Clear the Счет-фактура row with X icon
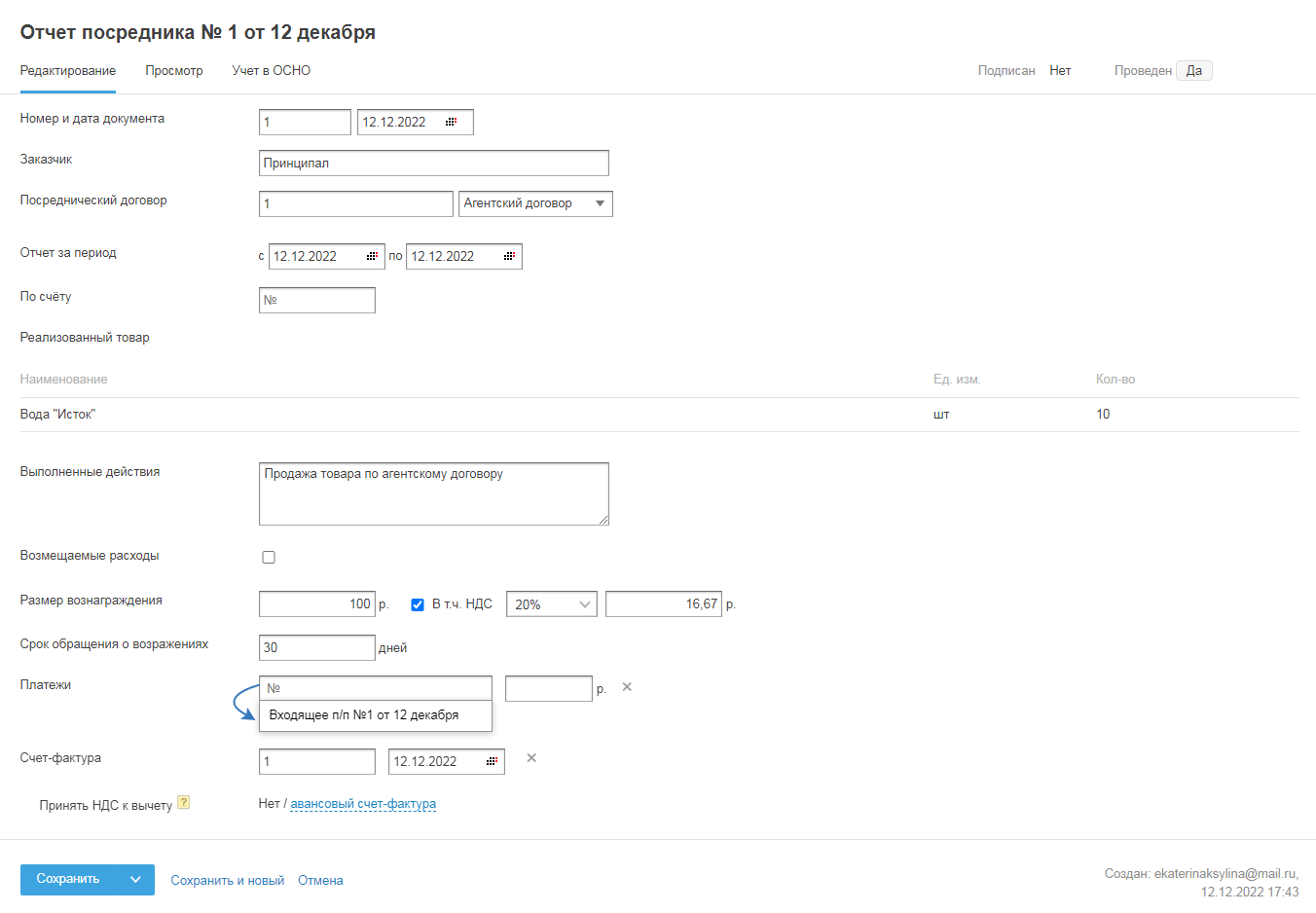The width and height of the screenshot is (1316, 913). (x=531, y=758)
